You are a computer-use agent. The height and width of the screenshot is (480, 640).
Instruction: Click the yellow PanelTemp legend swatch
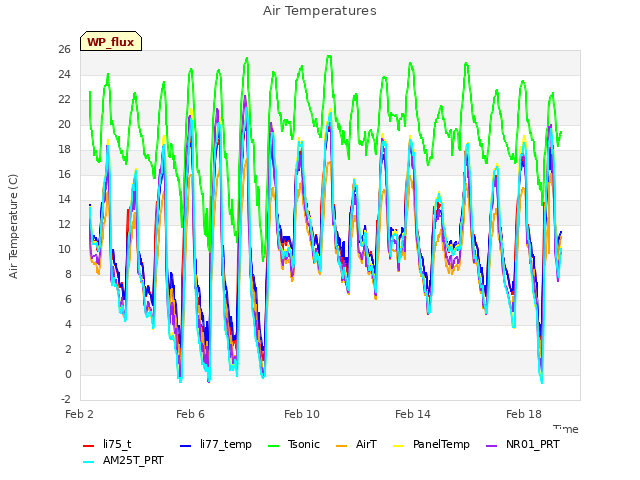pos(399,446)
